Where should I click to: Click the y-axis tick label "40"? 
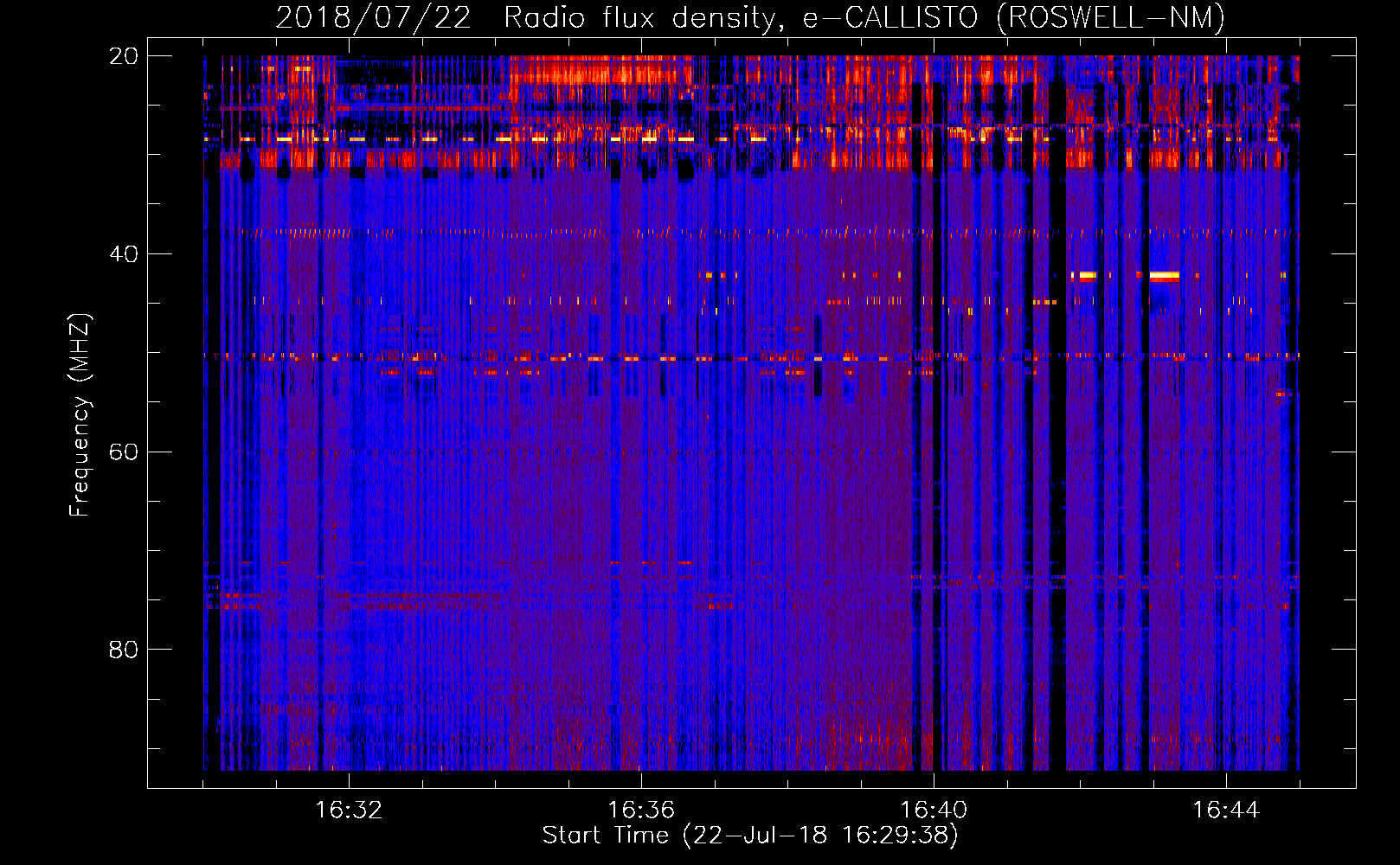click(x=124, y=254)
